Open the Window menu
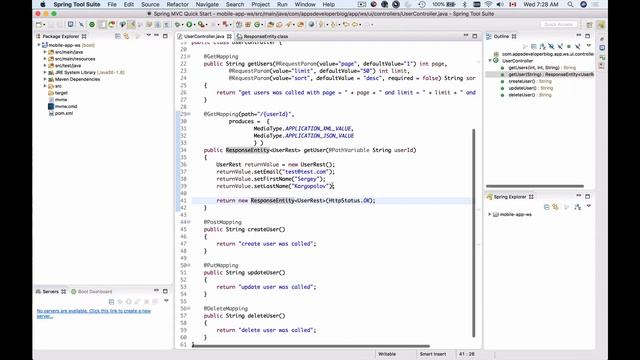This screenshot has width=640, height=360. click(305, 4)
